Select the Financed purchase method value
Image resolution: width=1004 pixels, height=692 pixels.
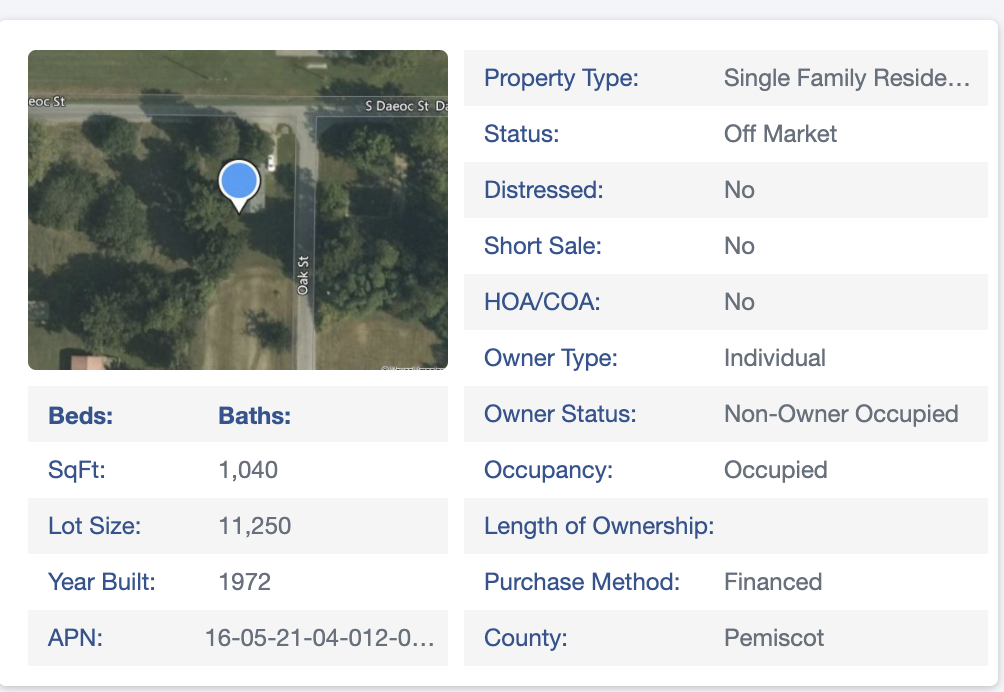click(773, 582)
